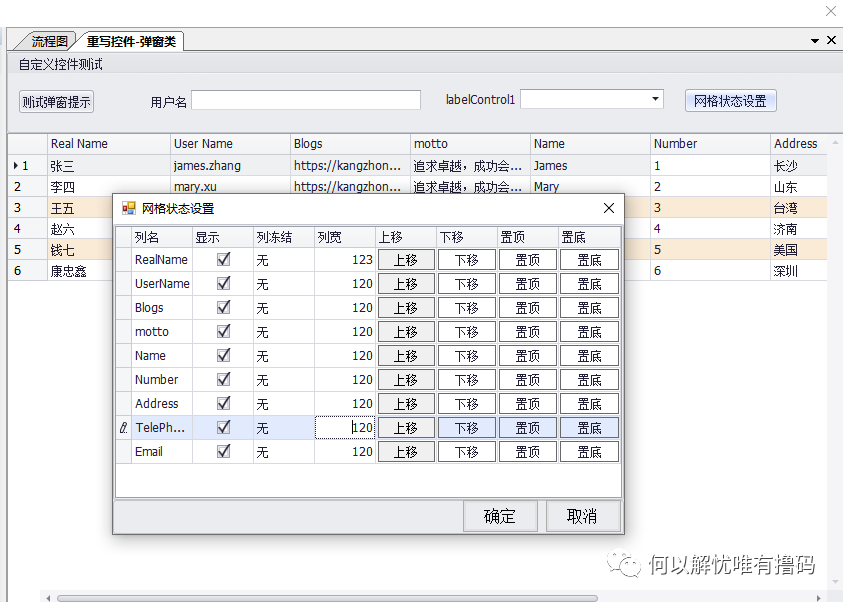The image size is (843, 602).
Task: Click the tab list dropdown arrow icon
Action: coord(815,41)
